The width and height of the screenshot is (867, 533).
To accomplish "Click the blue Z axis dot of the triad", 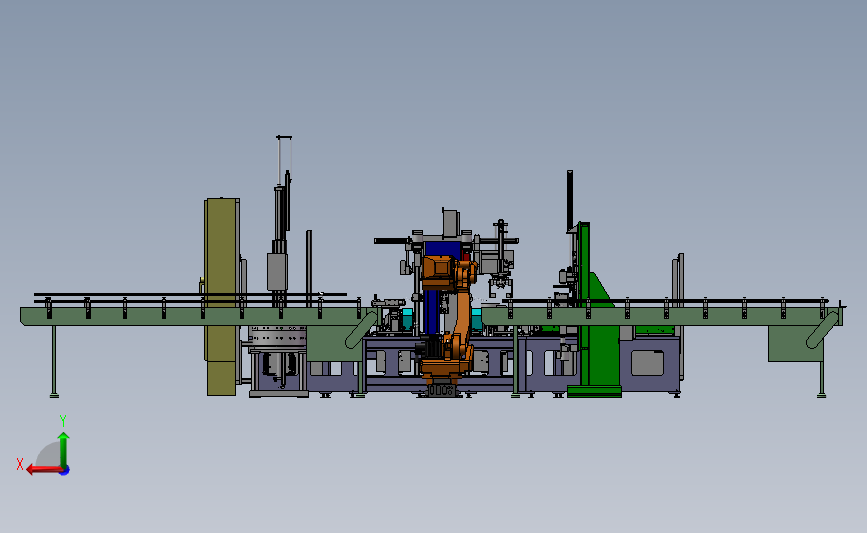I will point(65,471).
